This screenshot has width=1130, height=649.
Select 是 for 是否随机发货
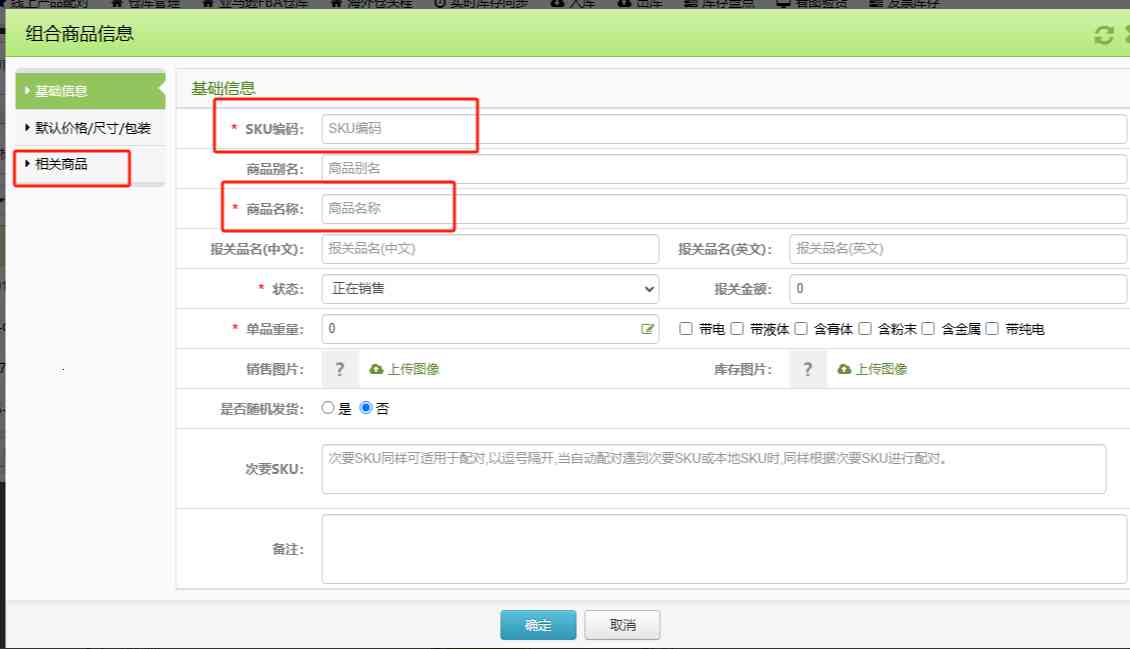pyautogui.click(x=327, y=407)
